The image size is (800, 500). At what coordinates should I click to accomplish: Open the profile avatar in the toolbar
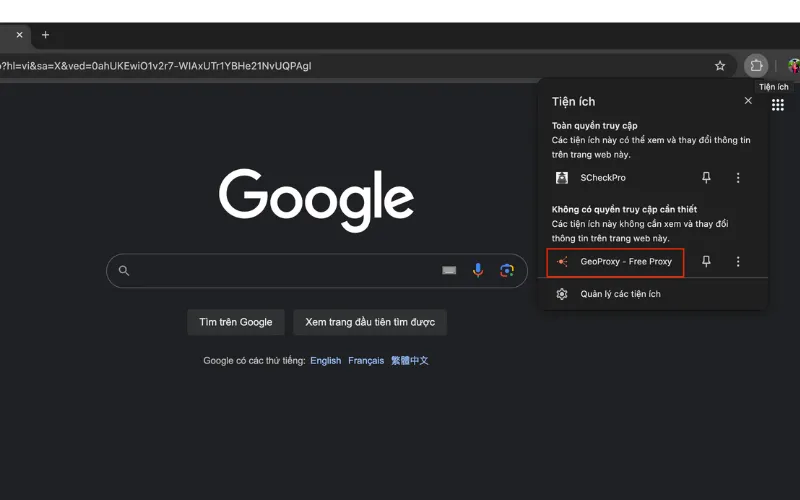(x=794, y=65)
